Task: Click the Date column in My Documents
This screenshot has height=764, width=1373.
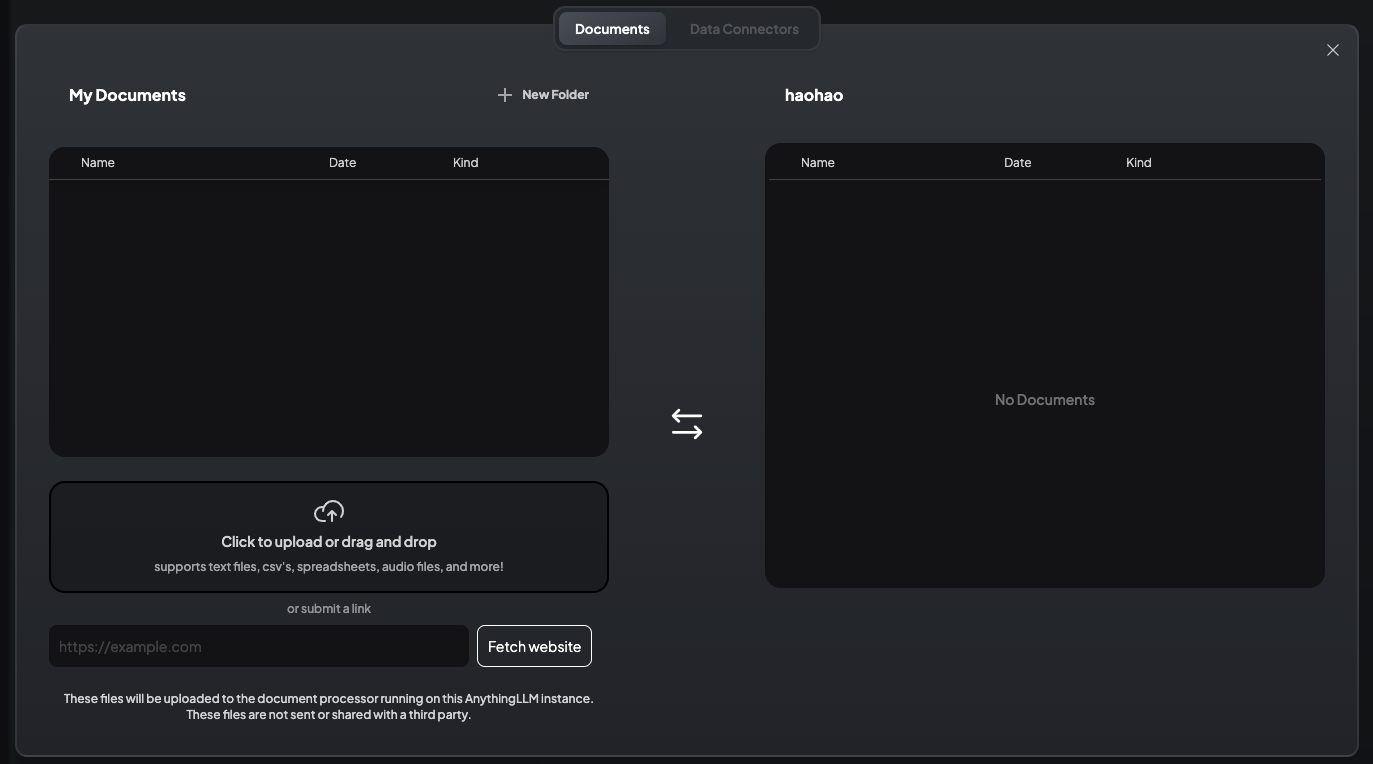Action: click(342, 162)
